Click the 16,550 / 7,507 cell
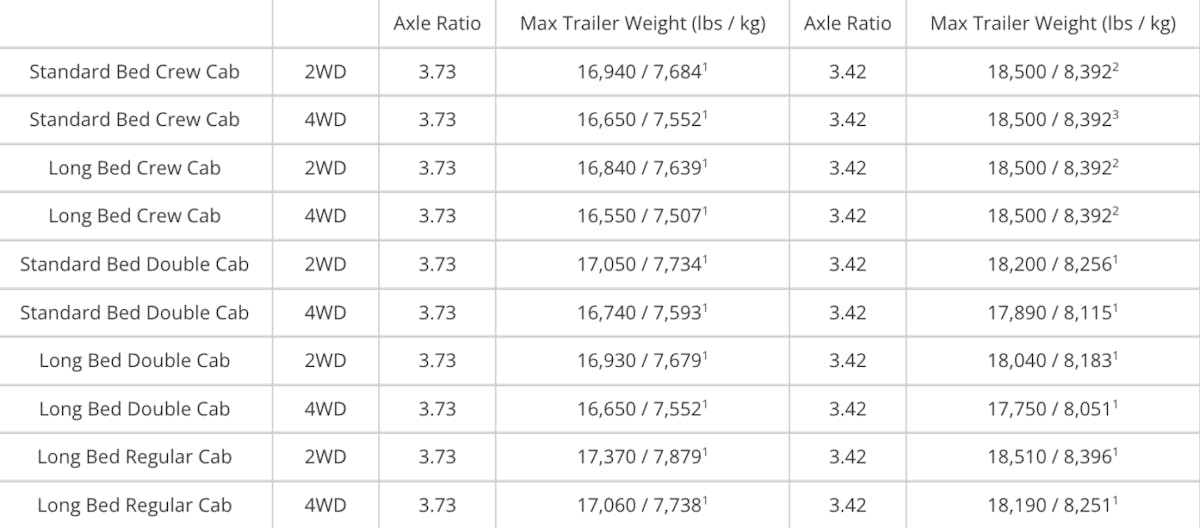 [642, 216]
